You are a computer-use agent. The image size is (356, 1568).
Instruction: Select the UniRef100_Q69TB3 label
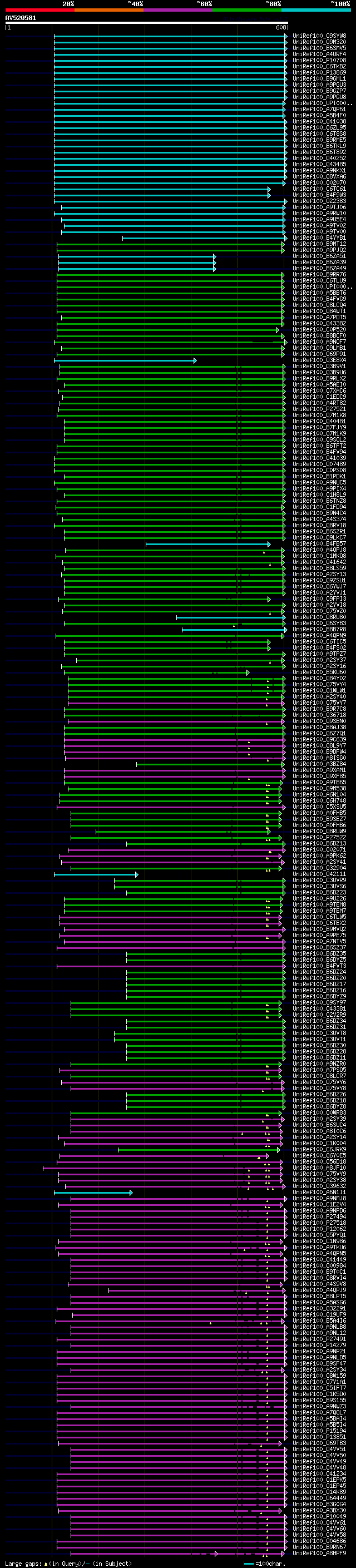pos(319,1443)
